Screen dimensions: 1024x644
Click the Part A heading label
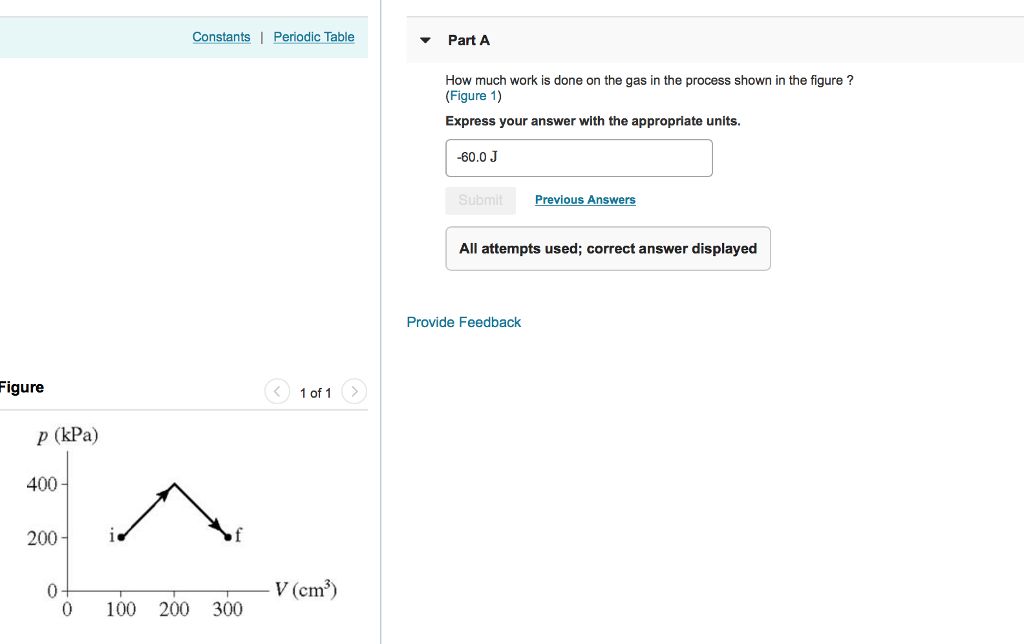(467, 40)
